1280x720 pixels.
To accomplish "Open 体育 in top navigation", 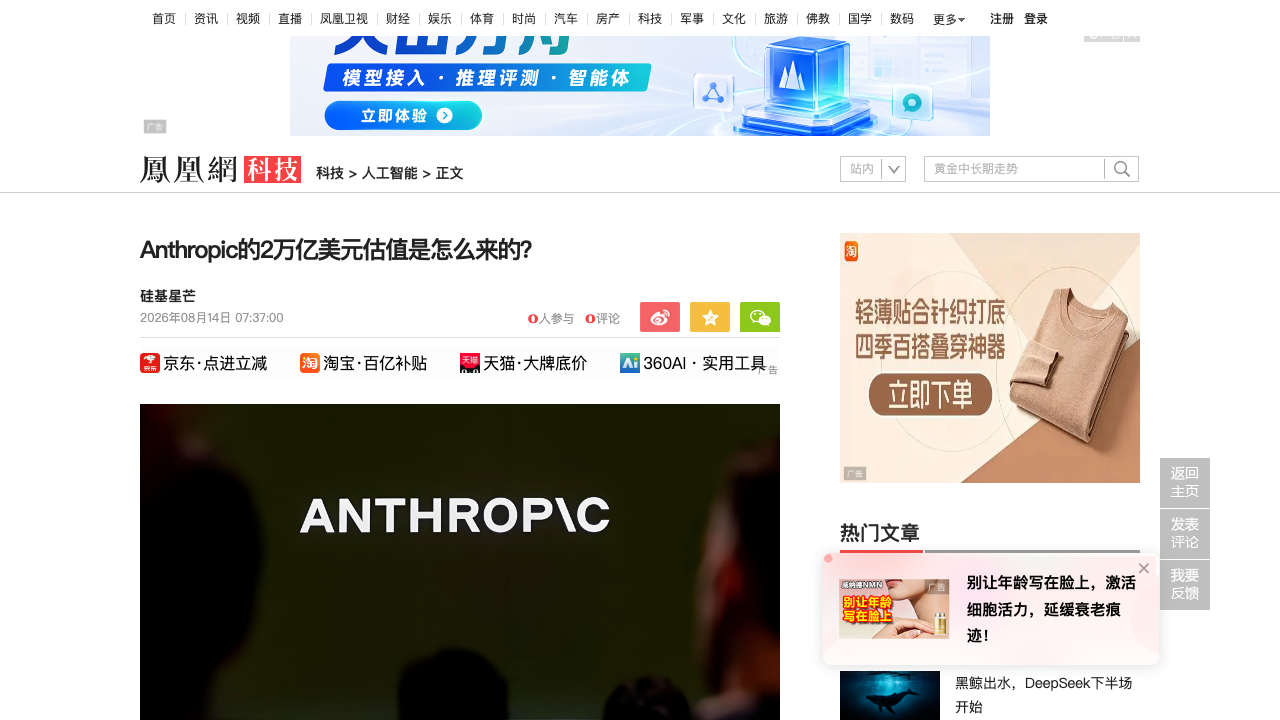I will coord(482,19).
